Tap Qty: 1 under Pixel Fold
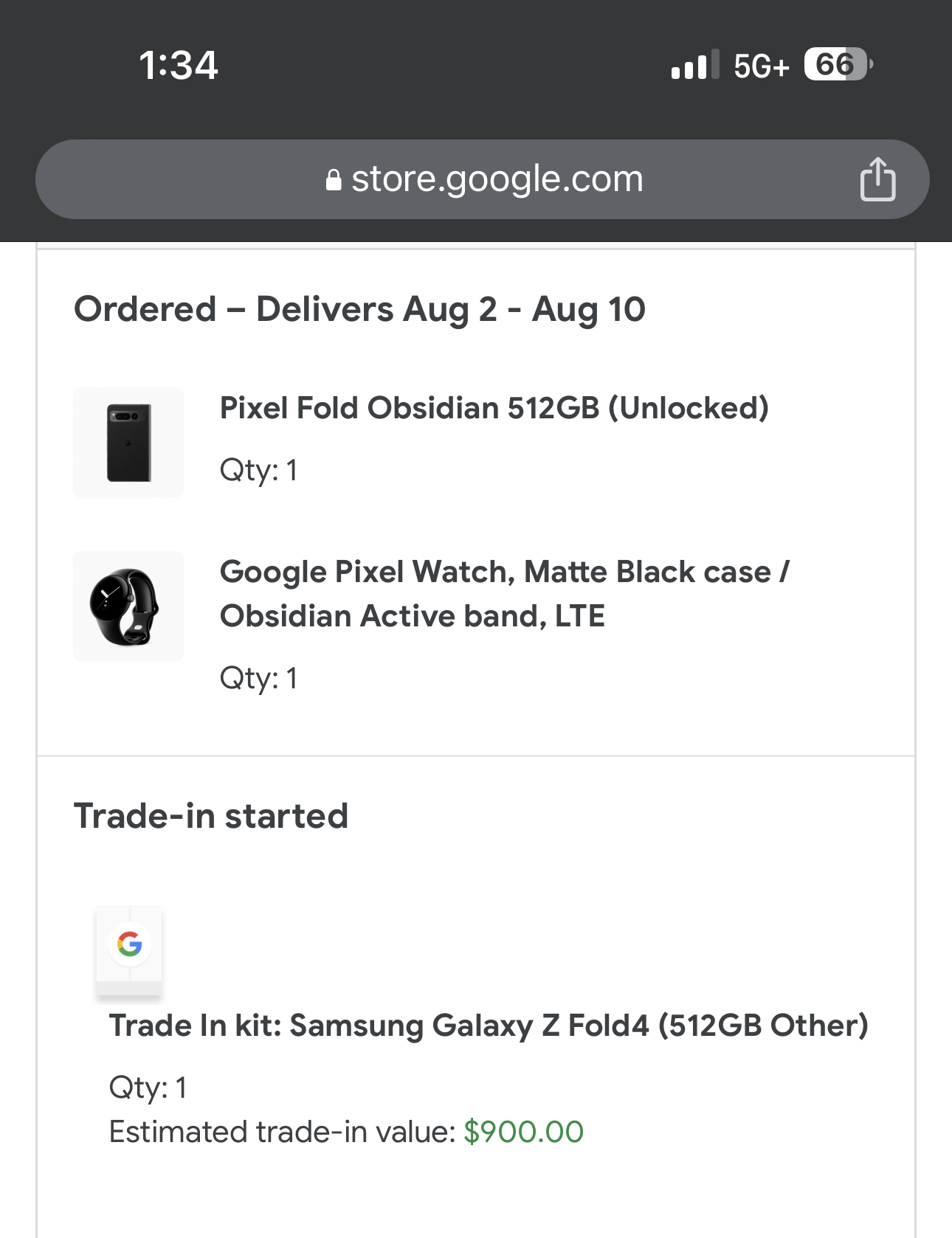Viewport: 952px width, 1238px height. 259,470
